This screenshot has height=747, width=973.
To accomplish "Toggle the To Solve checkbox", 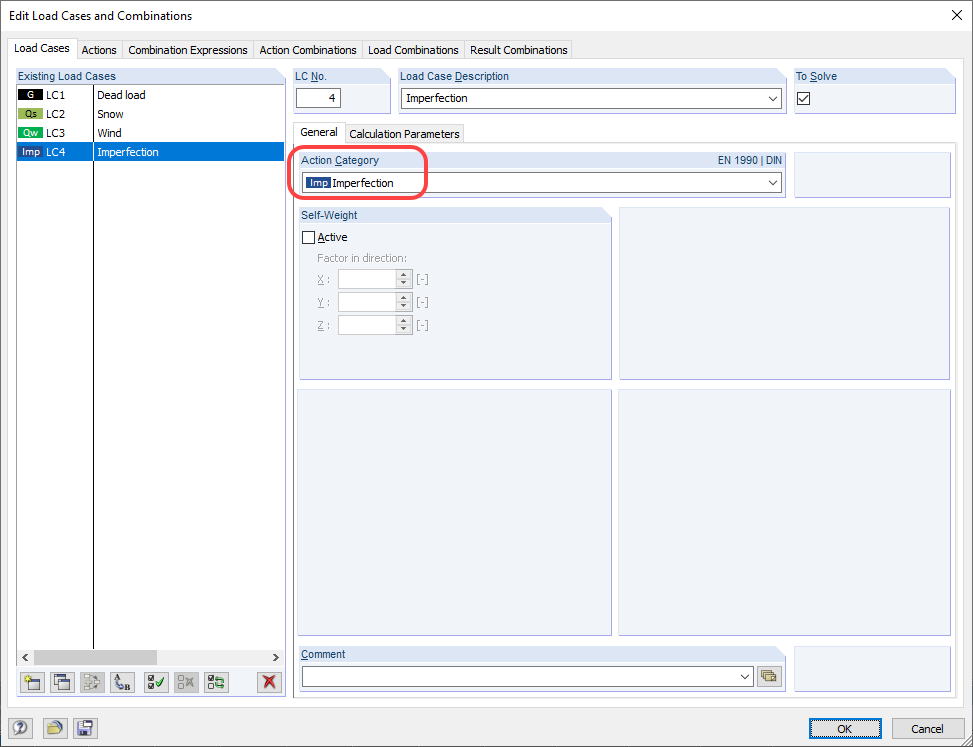I will coord(804,98).
